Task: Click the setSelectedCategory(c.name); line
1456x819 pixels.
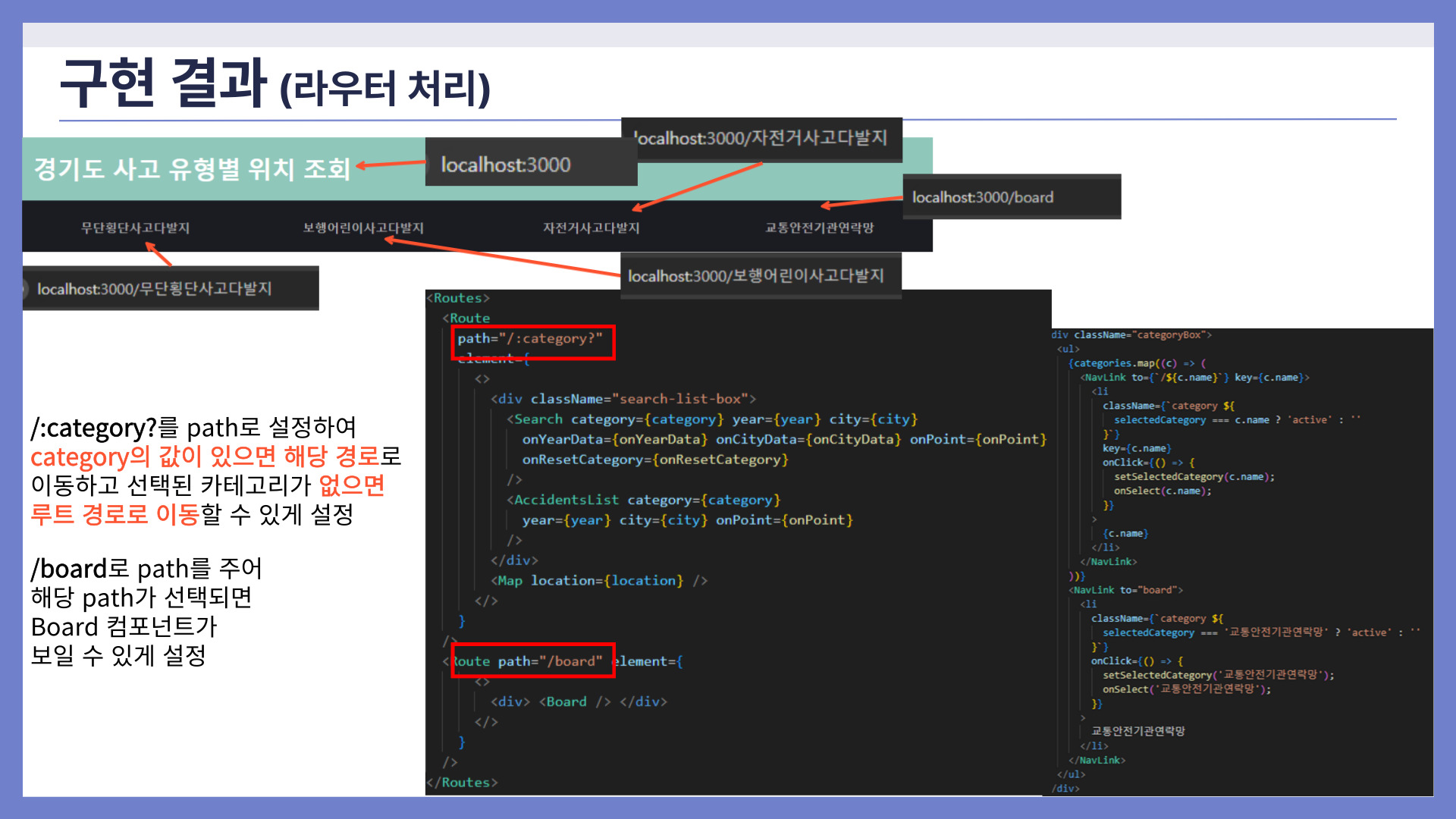Action: click(x=1194, y=476)
